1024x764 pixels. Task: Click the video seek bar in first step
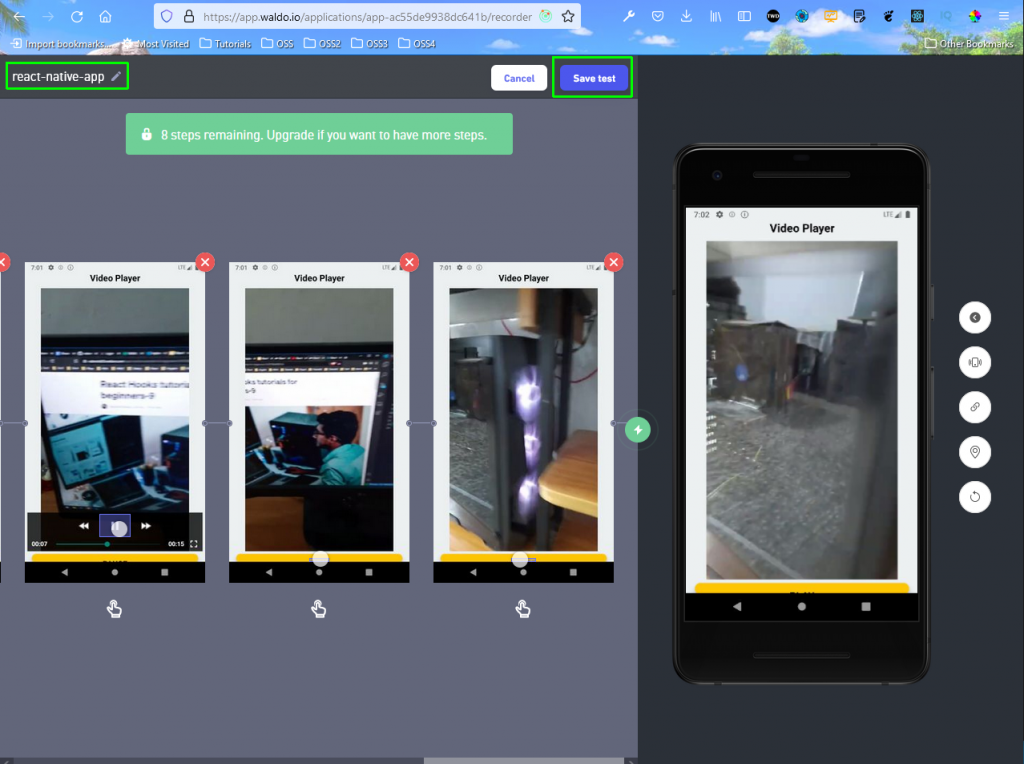point(108,543)
